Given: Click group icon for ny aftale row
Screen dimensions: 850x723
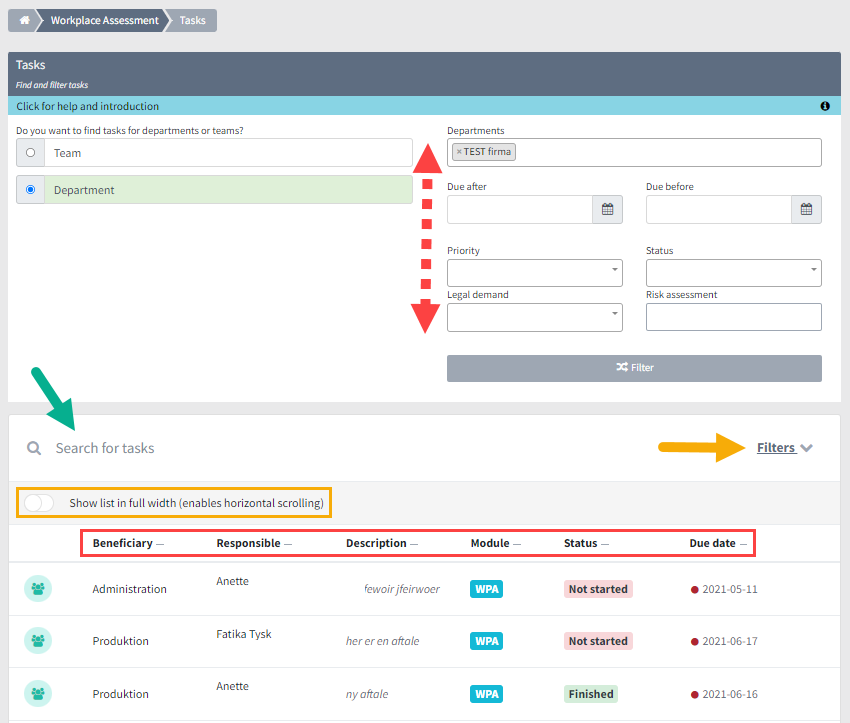Looking at the screenshot, I should (38, 694).
